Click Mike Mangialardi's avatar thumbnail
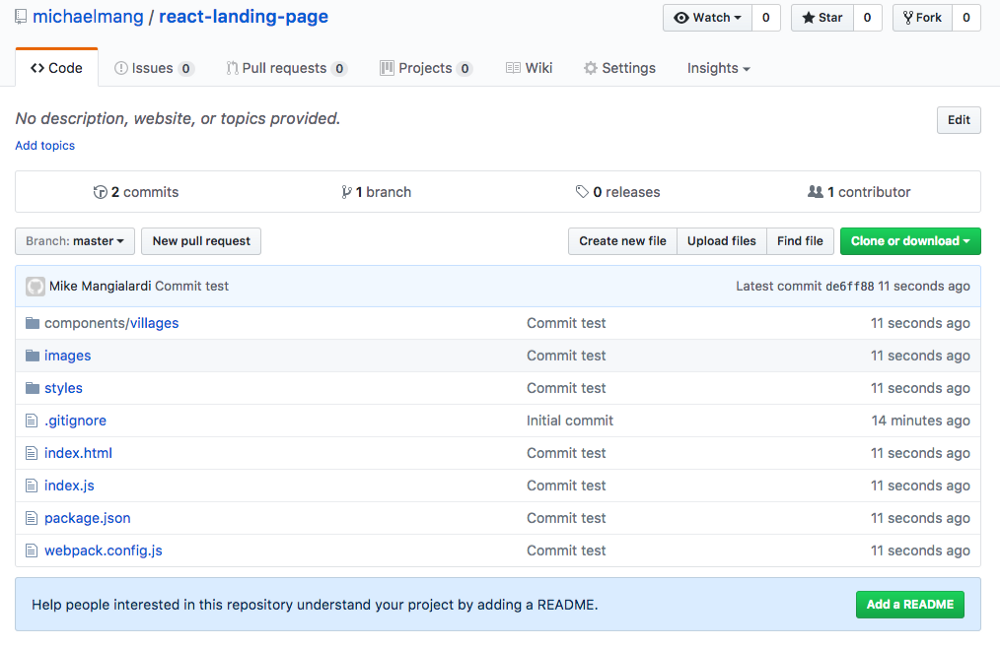 coord(35,286)
